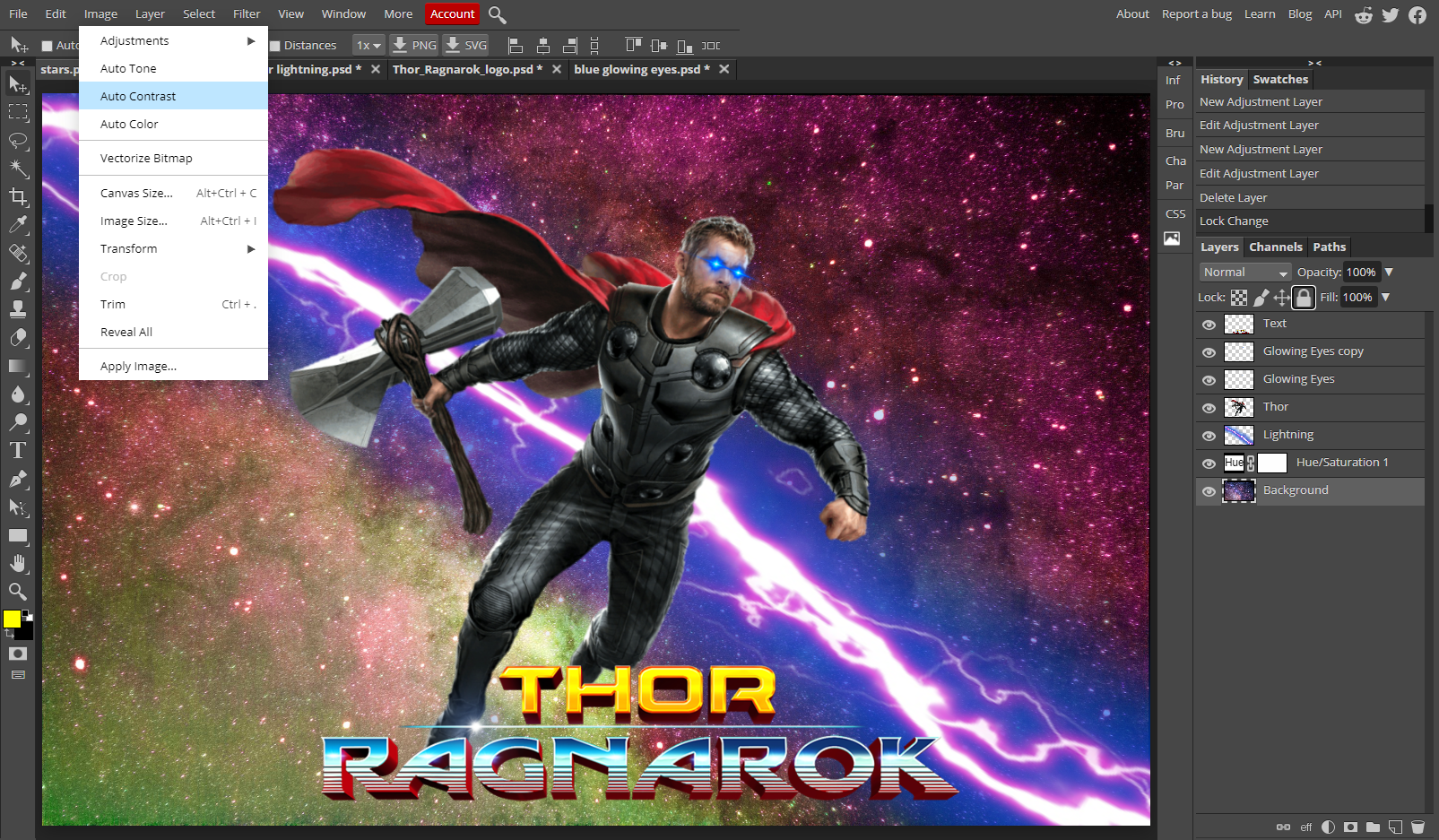Open the Learn link

click(x=1259, y=14)
